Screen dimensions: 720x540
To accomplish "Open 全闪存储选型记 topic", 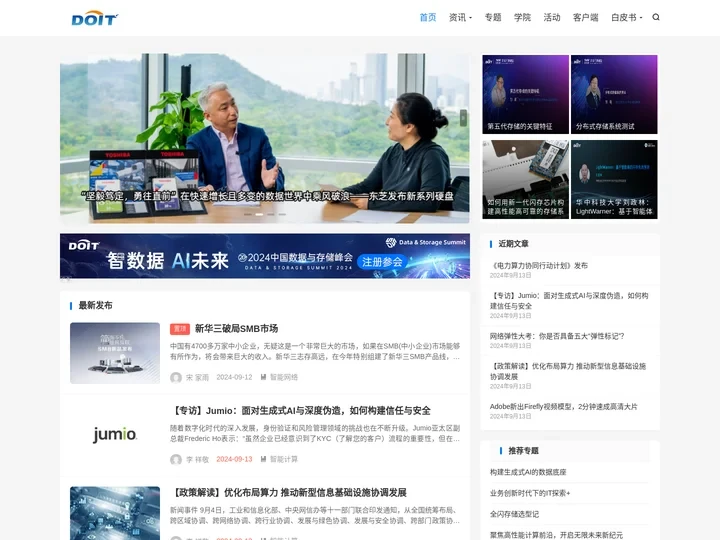I will point(514,514).
